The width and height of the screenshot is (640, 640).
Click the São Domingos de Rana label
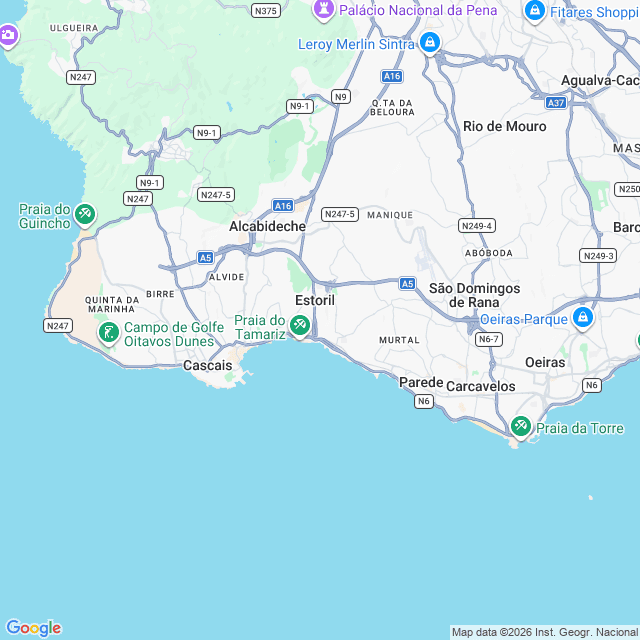click(x=474, y=296)
